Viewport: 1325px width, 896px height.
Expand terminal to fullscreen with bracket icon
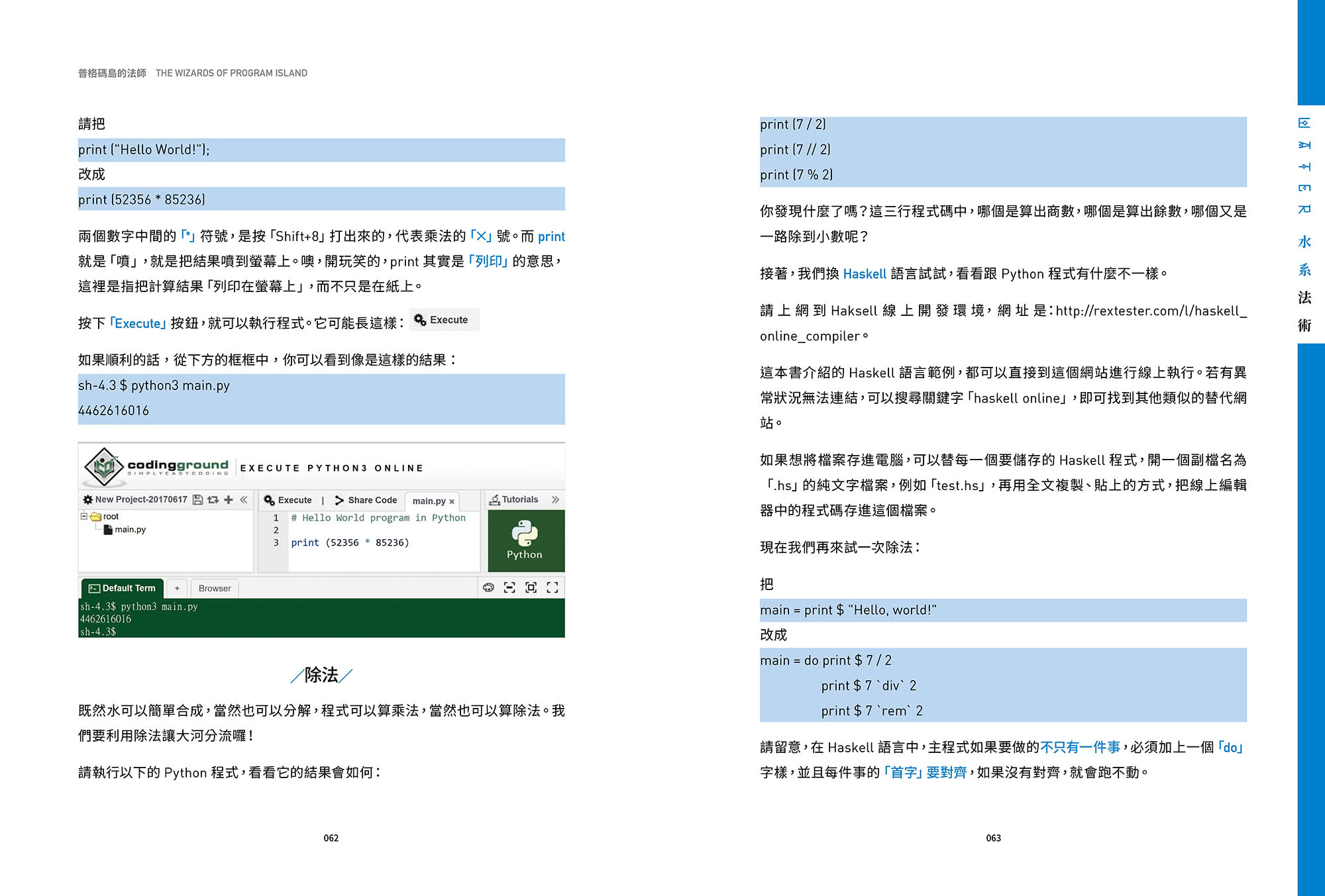pos(554,588)
